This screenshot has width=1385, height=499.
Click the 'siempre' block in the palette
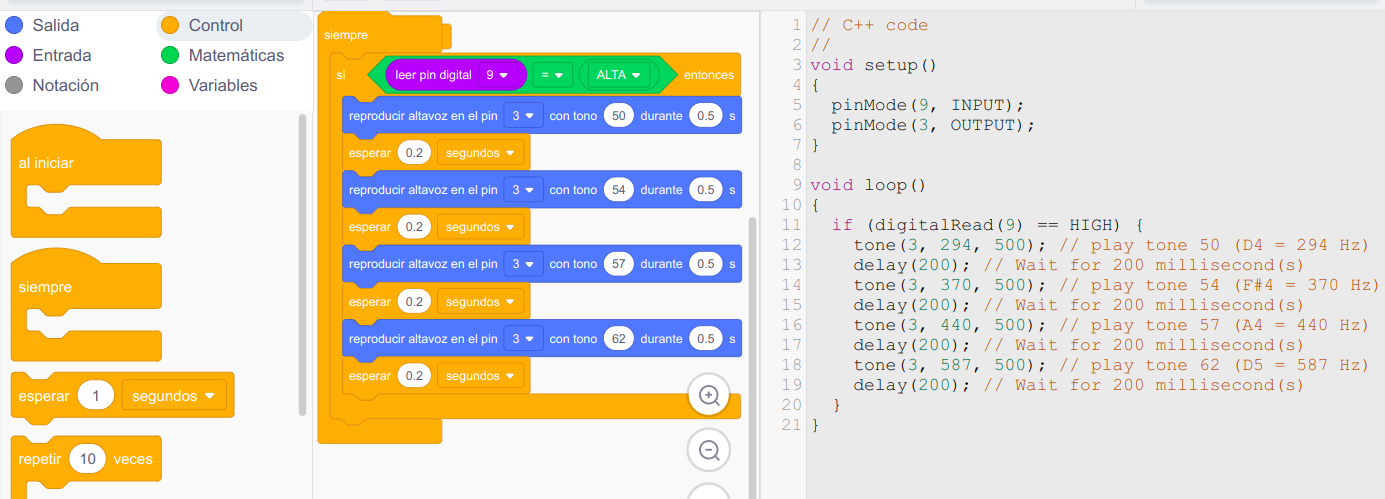pos(46,287)
